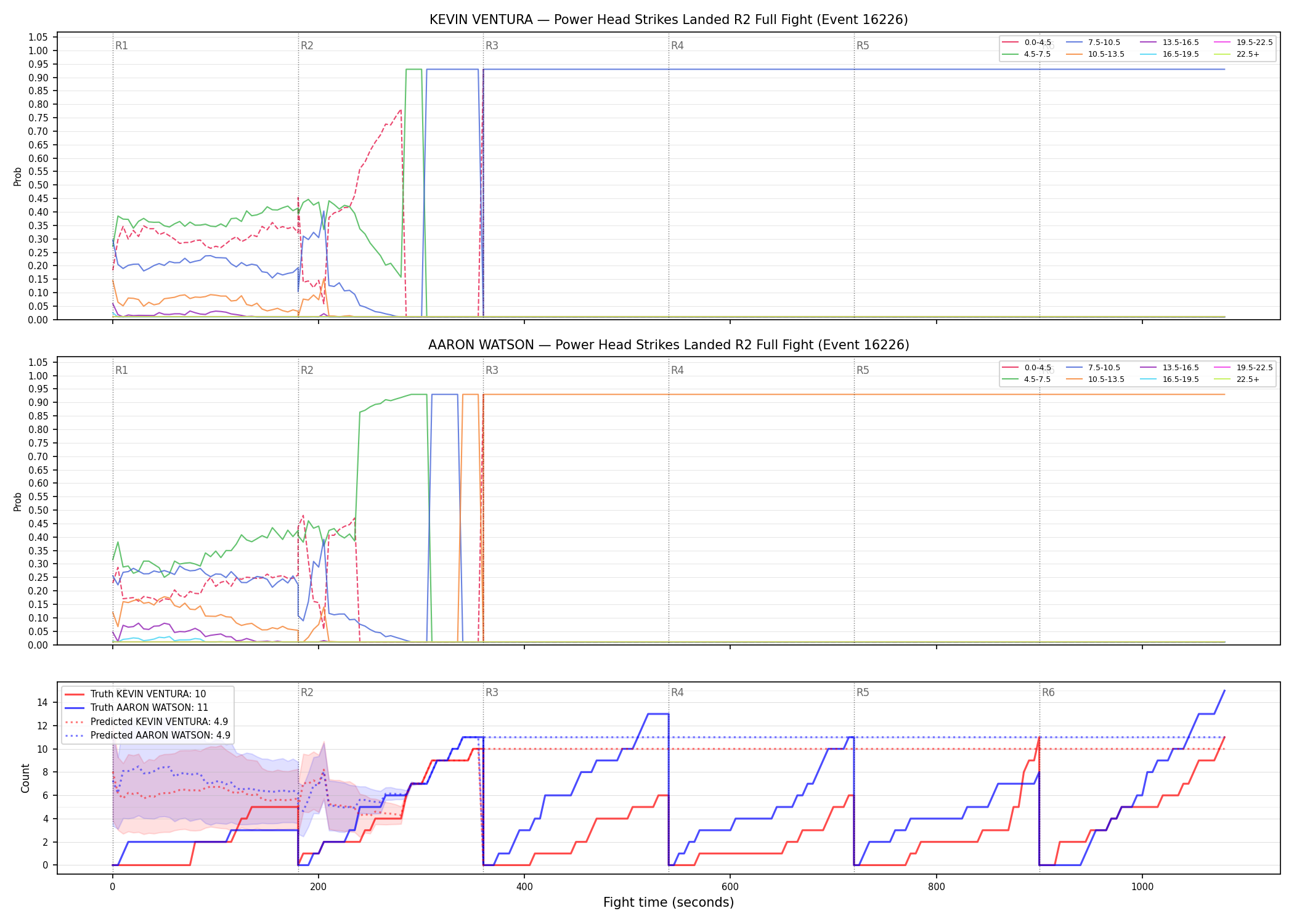Click R2 round label in Aaron Watson chart
Screen dimensions: 1294x924
307,370
